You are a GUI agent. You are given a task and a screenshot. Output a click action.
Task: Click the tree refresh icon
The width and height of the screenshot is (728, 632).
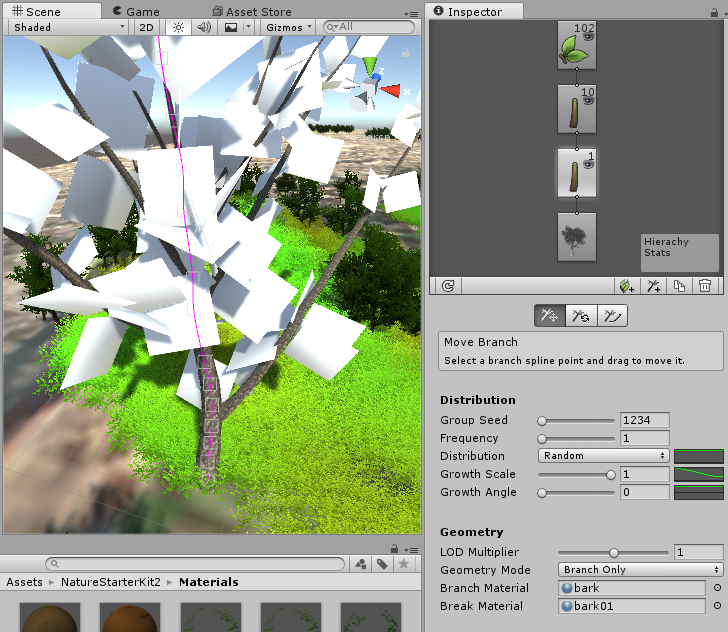coord(448,286)
